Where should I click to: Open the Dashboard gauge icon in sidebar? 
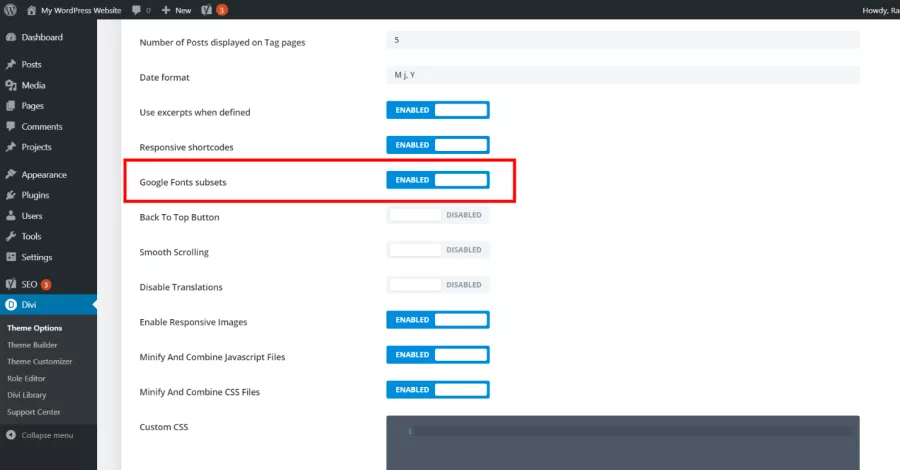[x=11, y=37]
